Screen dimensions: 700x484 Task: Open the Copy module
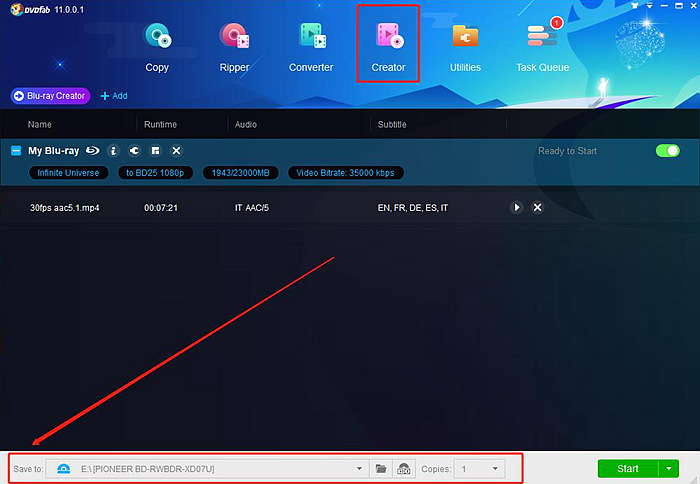(157, 47)
